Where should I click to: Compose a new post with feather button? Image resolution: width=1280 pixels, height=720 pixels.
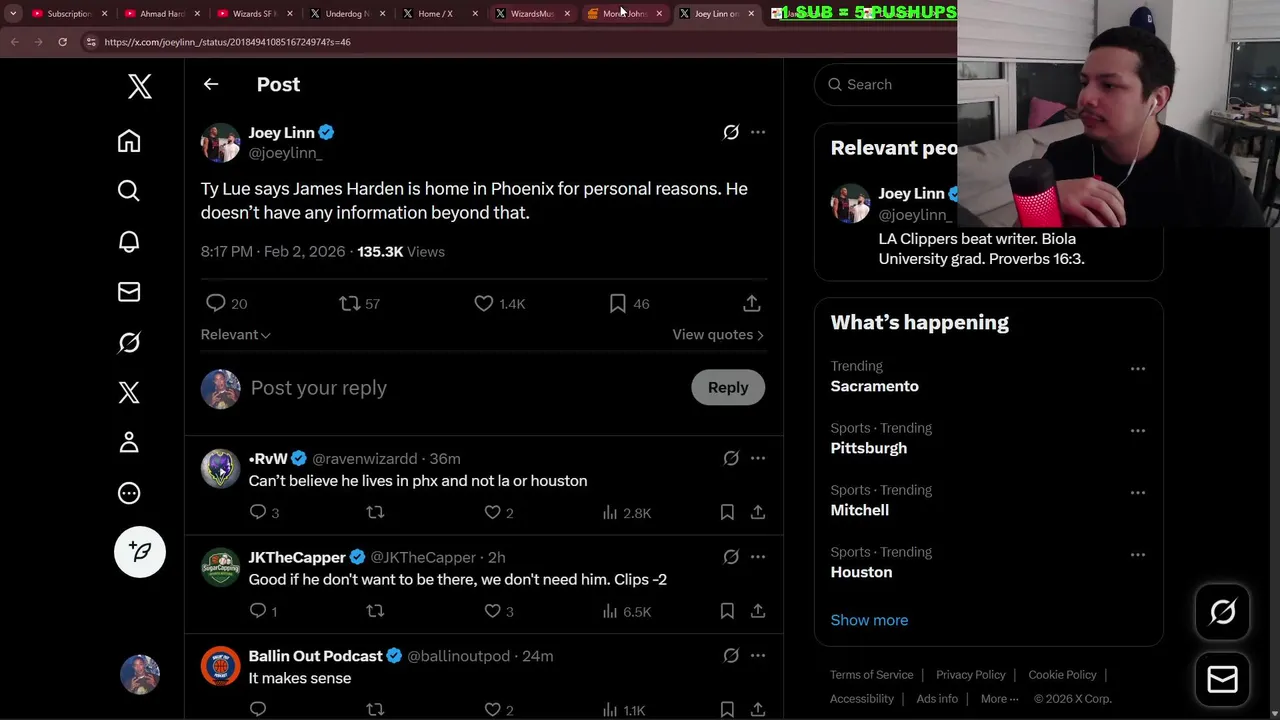click(140, 552)
